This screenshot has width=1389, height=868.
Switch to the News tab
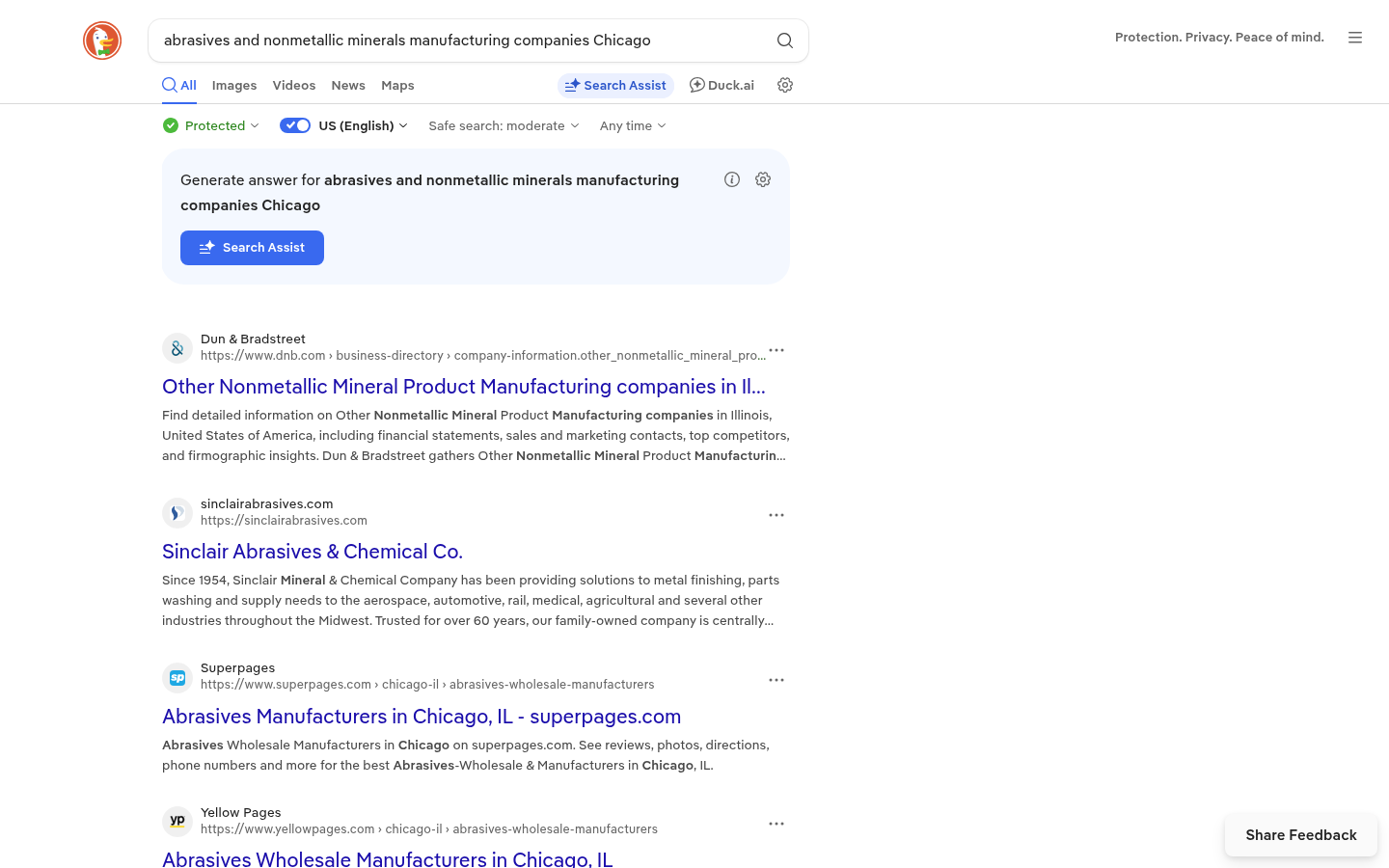(x=348, y=85)
